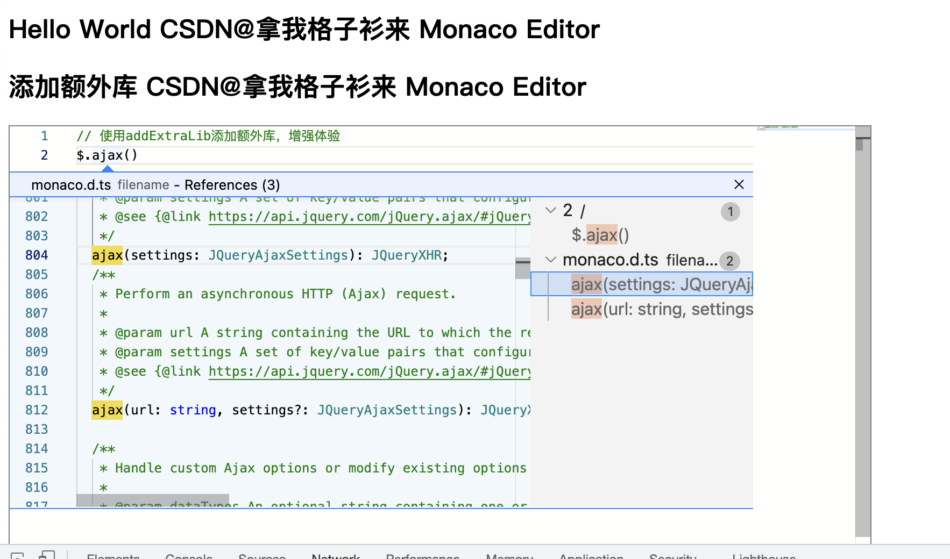Screen dimensions: 950x559
Task: Click highlighted ajax on line 804
Action: pyautogui.click(x=107, y=255)
